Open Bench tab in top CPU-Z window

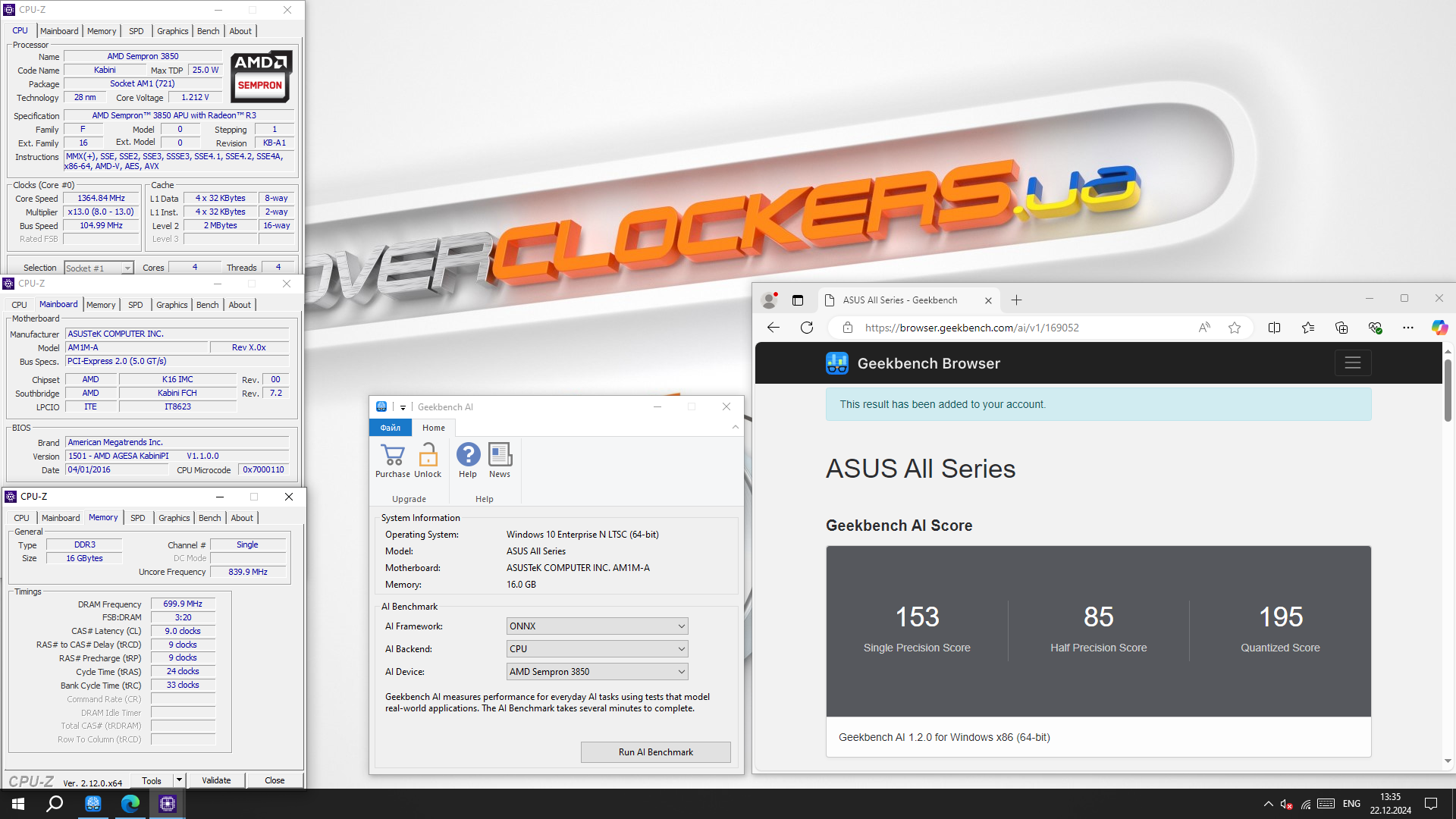pos(208,31)
